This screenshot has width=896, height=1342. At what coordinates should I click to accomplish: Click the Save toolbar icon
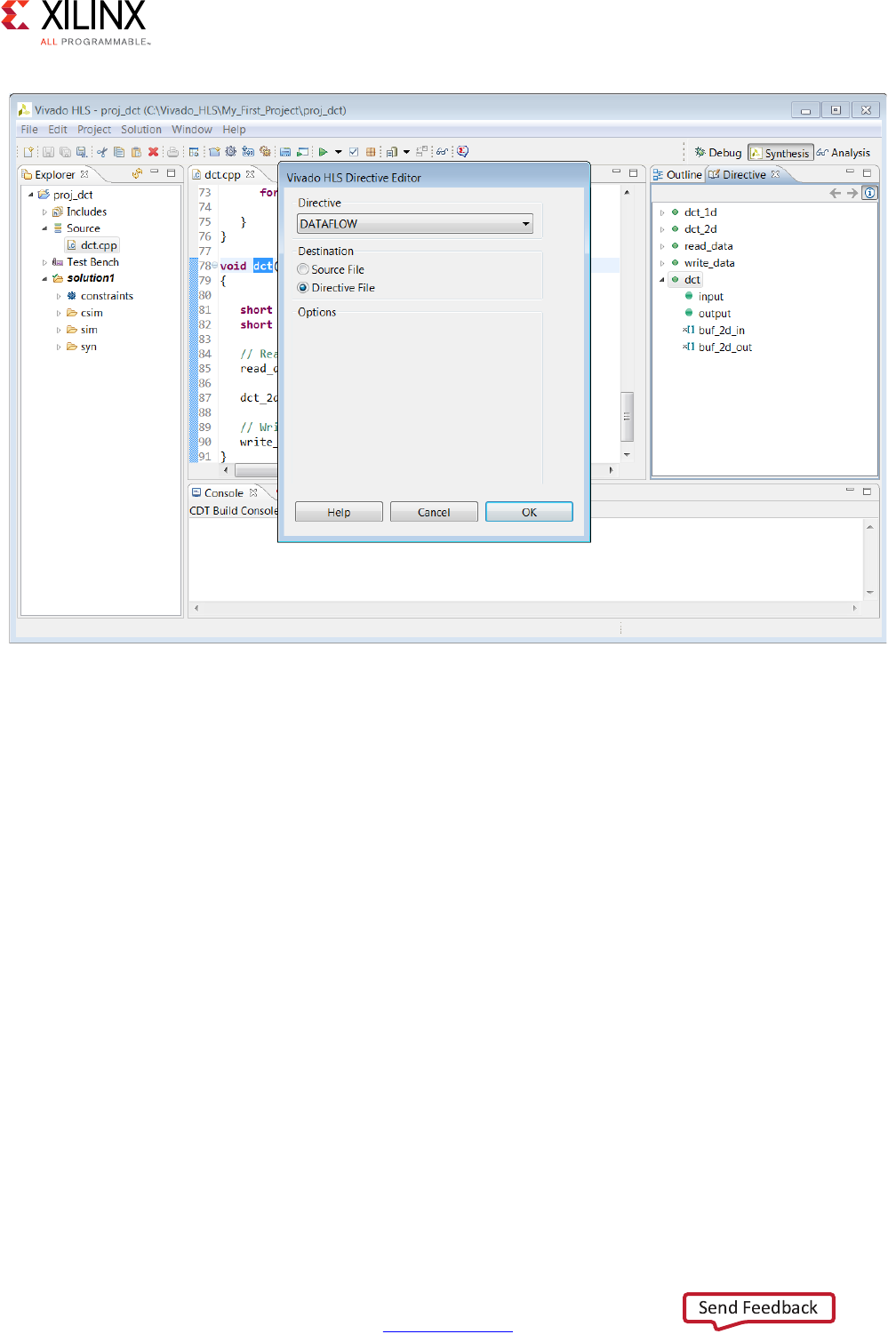coord(48,152)
